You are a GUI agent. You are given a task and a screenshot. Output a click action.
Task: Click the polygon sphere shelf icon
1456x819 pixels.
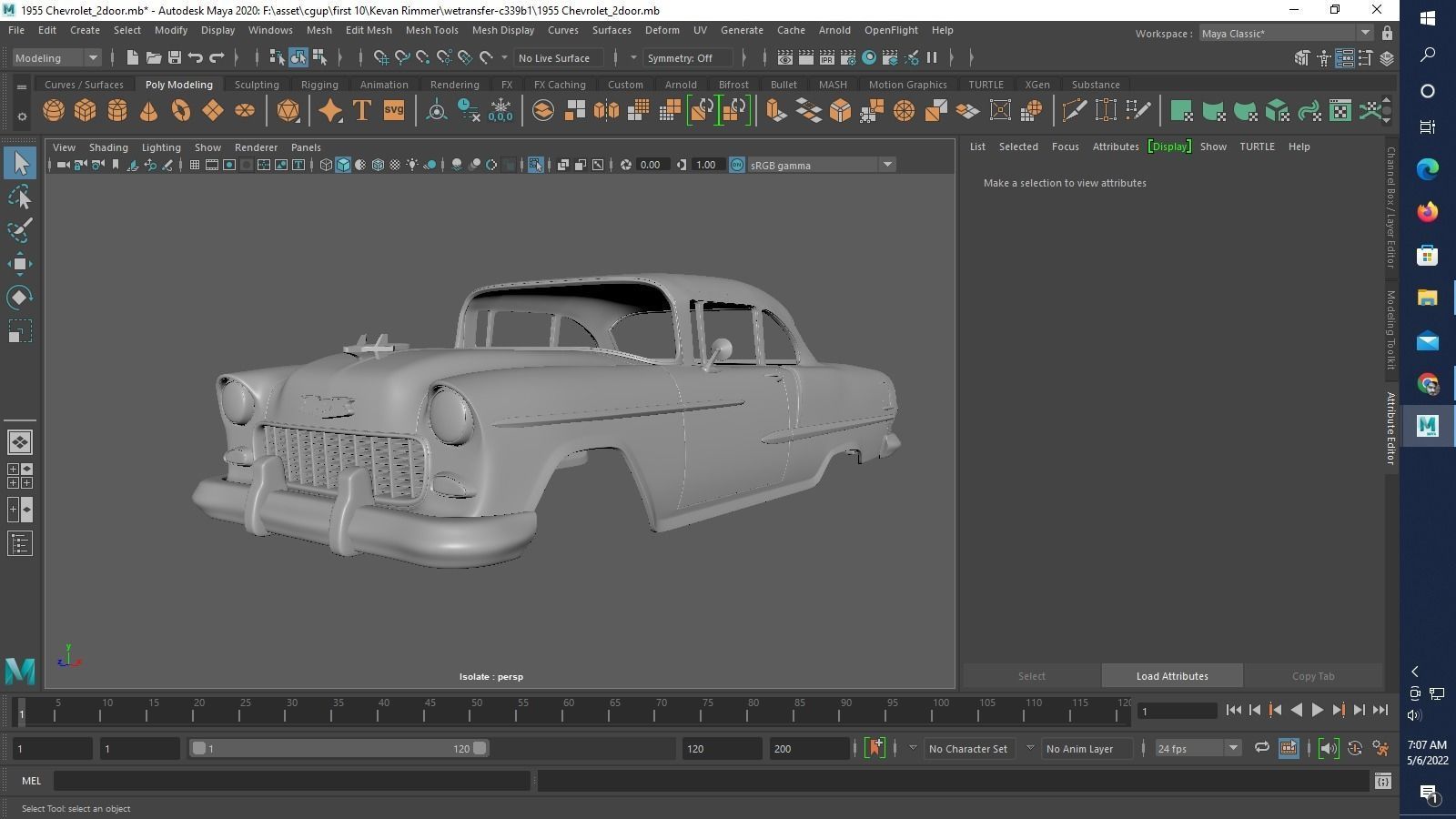(54, 111)
